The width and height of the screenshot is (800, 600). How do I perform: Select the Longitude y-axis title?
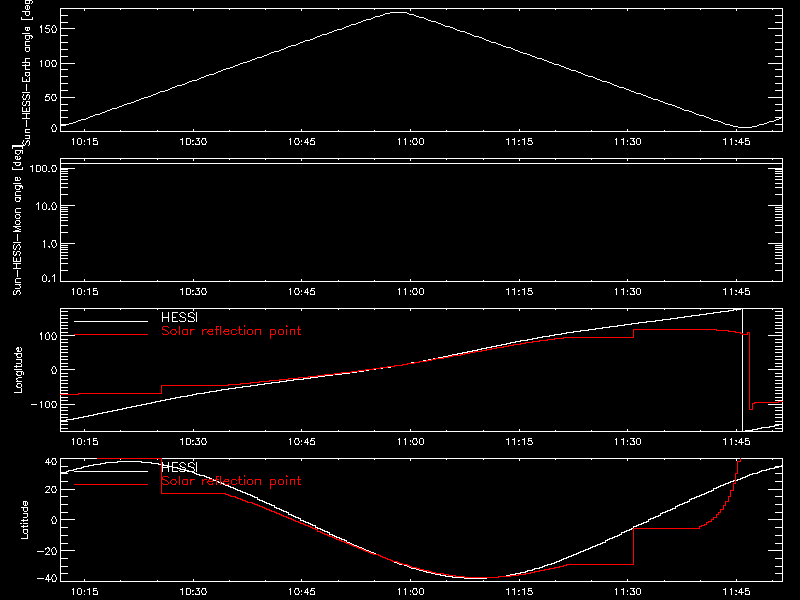point(18,370)
